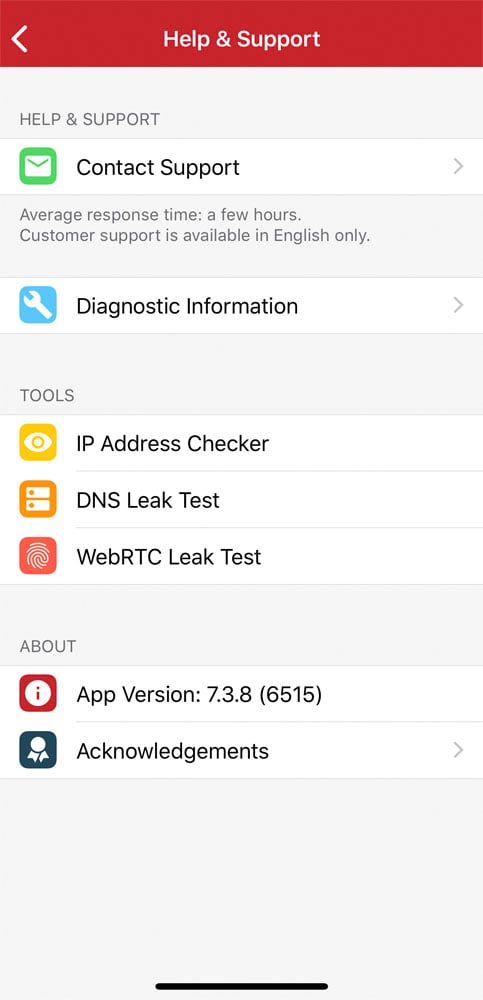The image size is (483, 1000).
Task: Open the Diagnostic Information entry
Action: pyautogui.click(x=241, y=305)
